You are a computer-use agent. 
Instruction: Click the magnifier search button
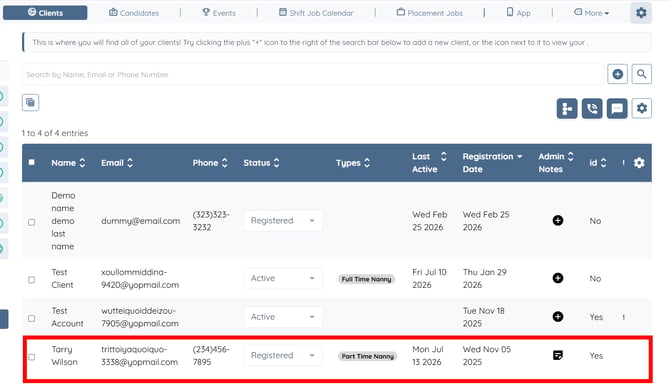[641, 74]
